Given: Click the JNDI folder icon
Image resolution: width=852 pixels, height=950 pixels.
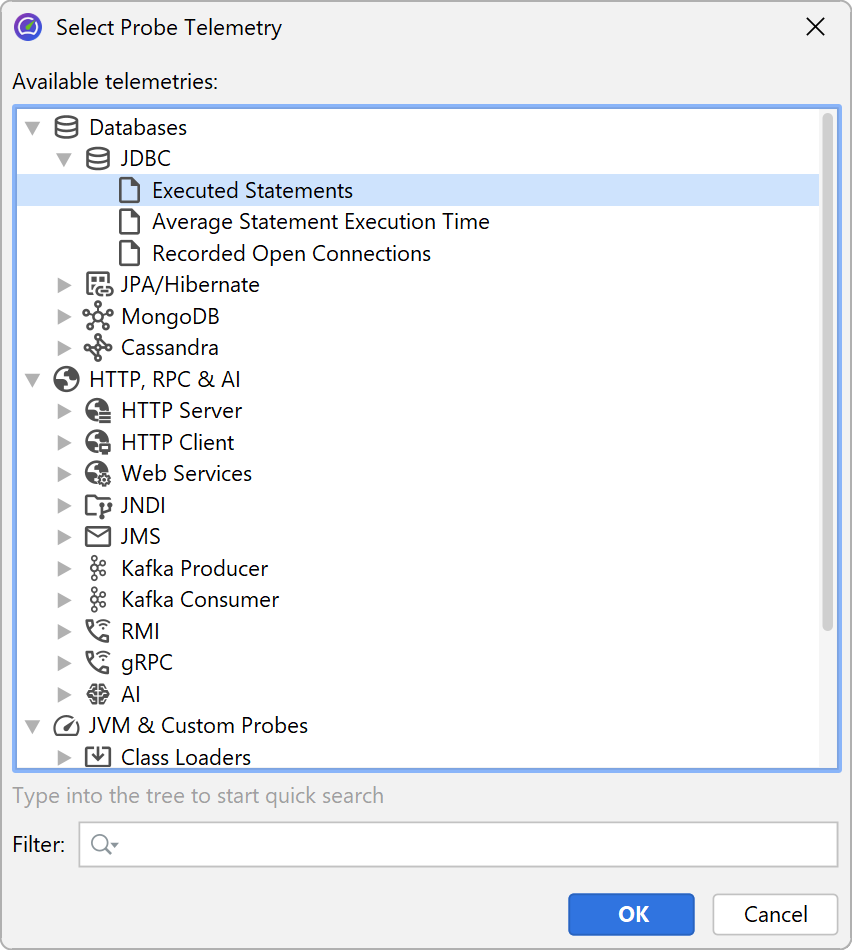Looking at the screenshot, I should [x=98, y=506].
